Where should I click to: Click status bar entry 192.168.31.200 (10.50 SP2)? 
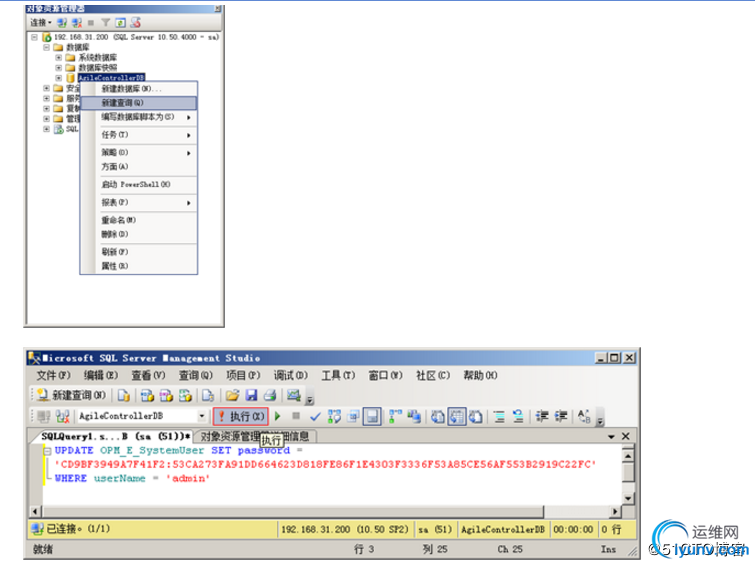coord(345,529)
